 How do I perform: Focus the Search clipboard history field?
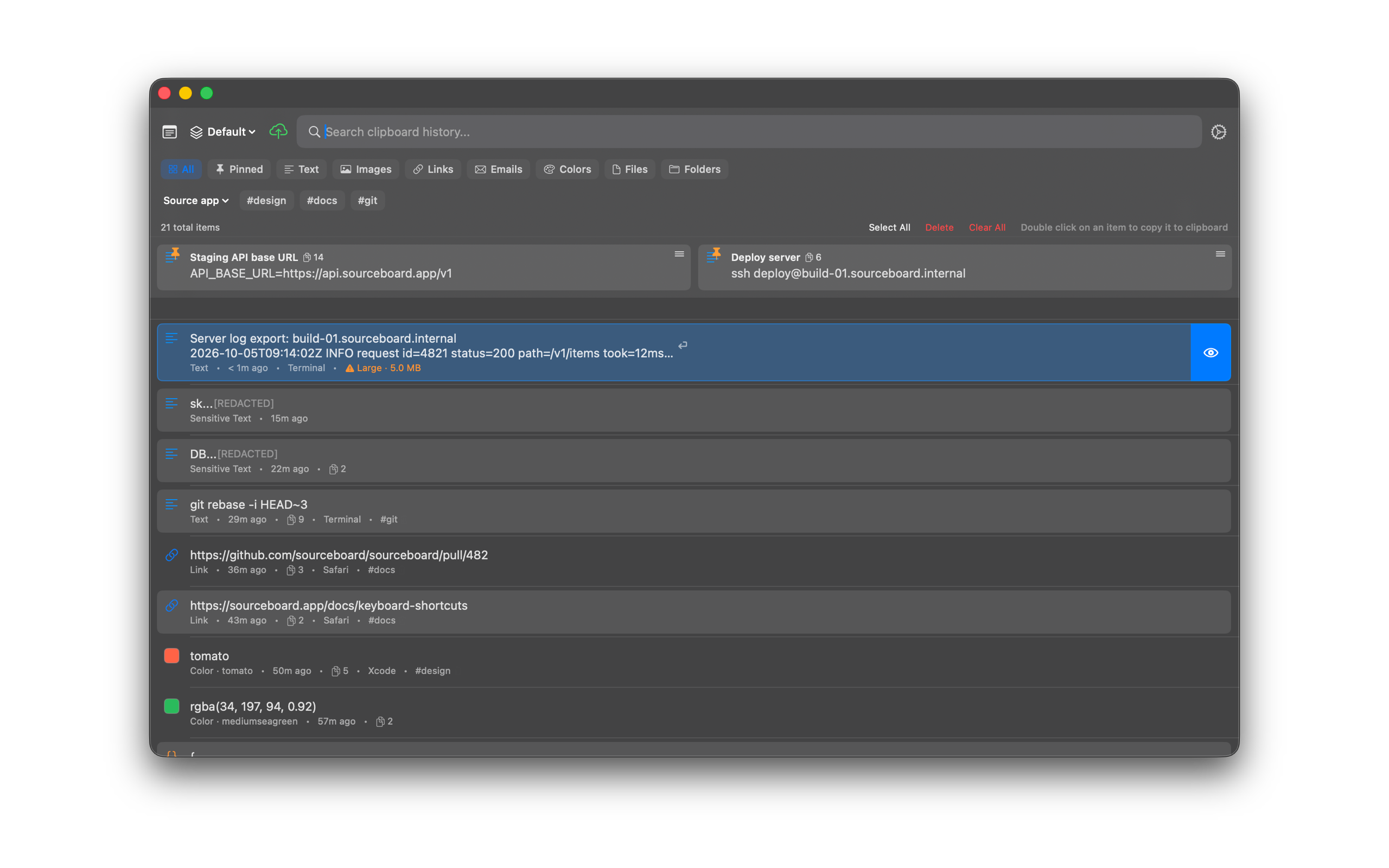(749, 132)
